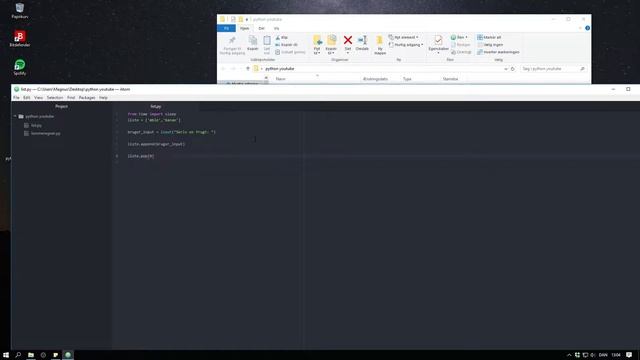Collapse the python youtube folder in Atom tree

[15, 116]
